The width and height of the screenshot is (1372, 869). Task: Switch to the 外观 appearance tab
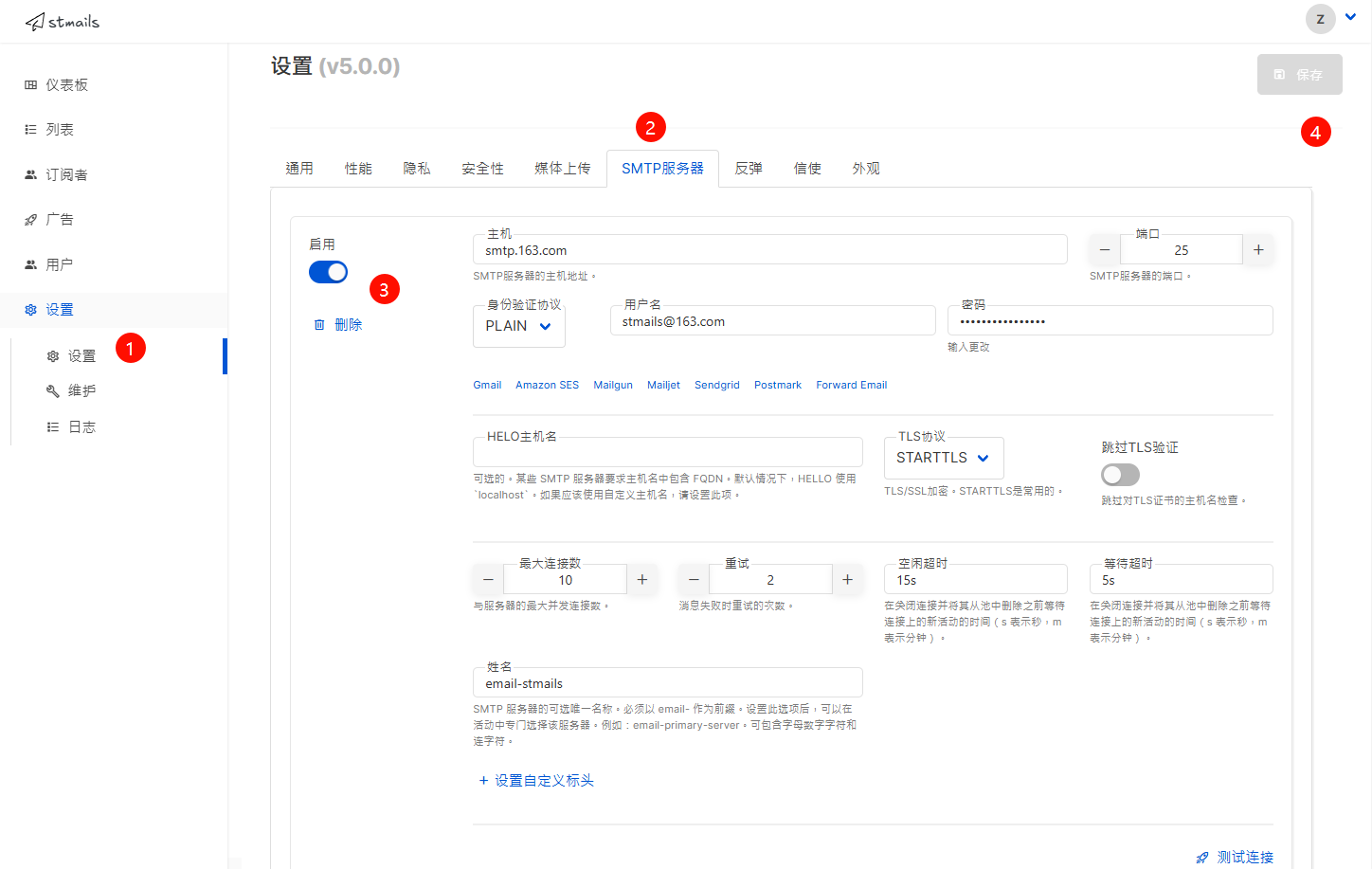[865, 168]
